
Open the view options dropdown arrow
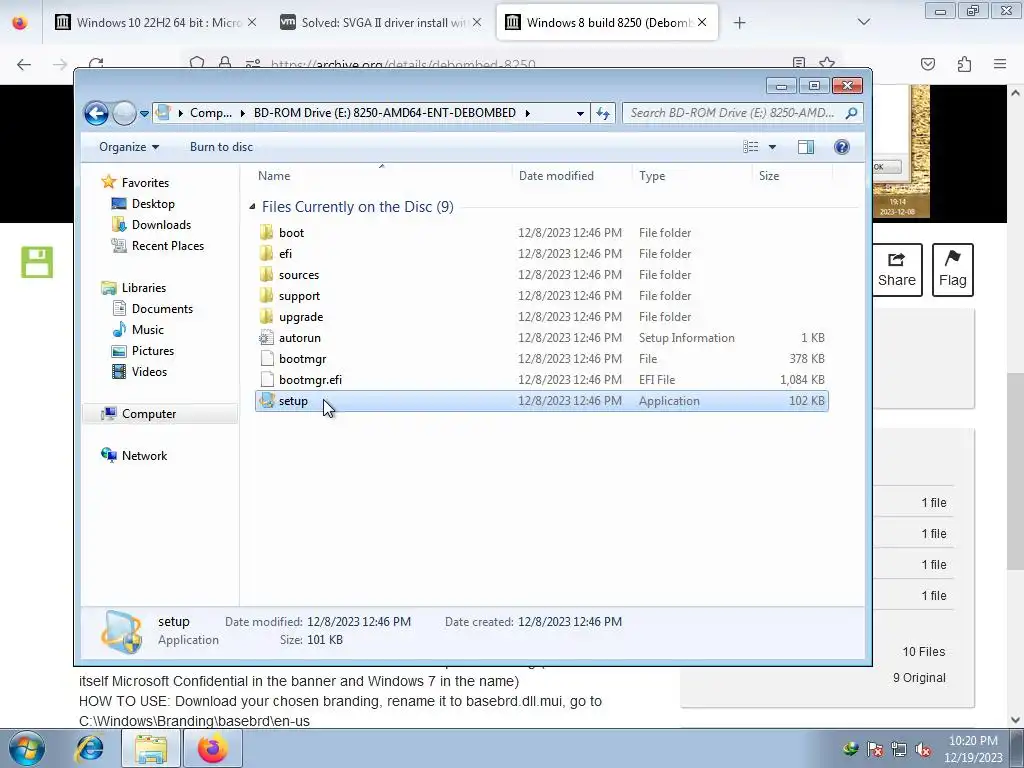(x=772, y=147)
